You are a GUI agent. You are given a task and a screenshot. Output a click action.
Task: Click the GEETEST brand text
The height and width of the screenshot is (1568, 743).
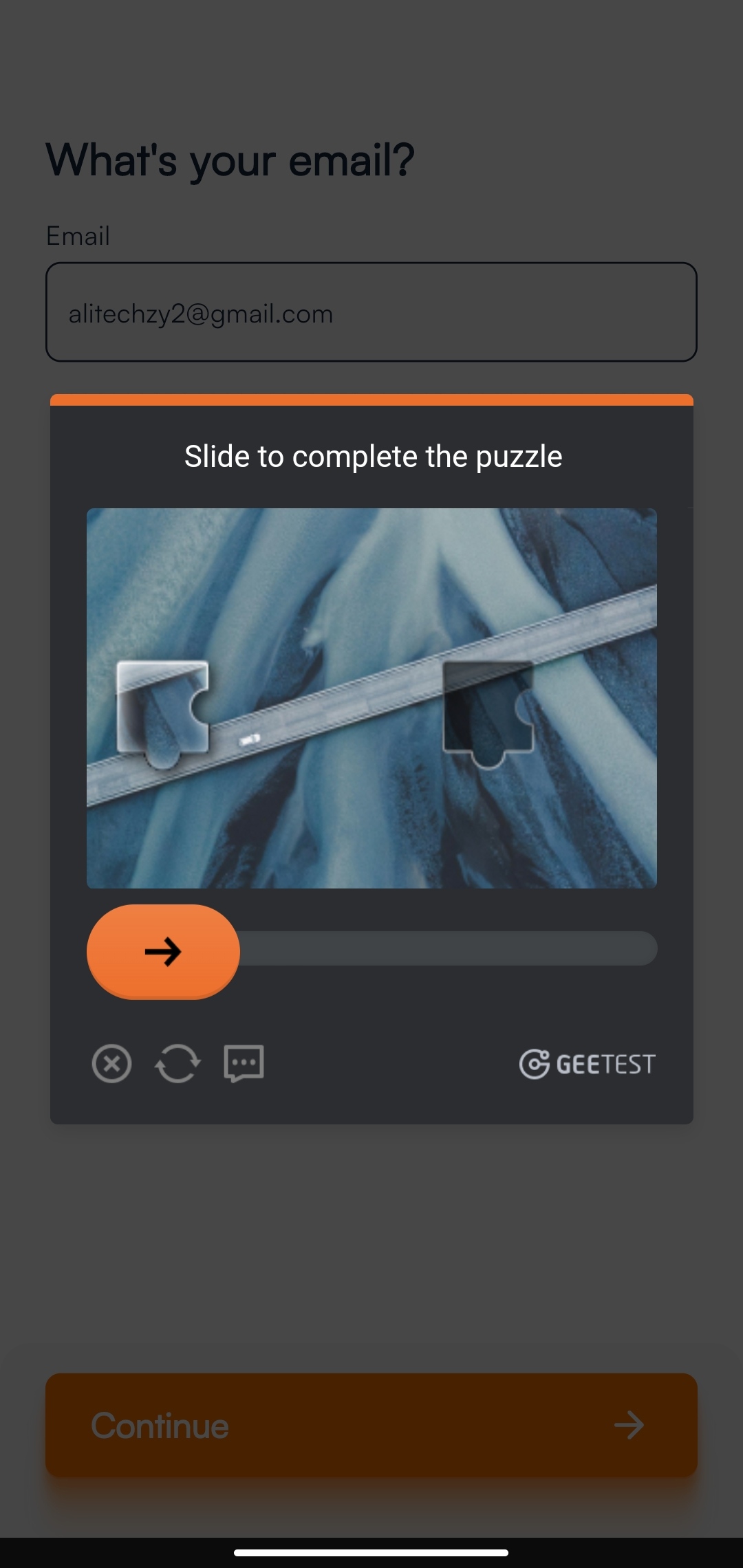pos(605,1065)
